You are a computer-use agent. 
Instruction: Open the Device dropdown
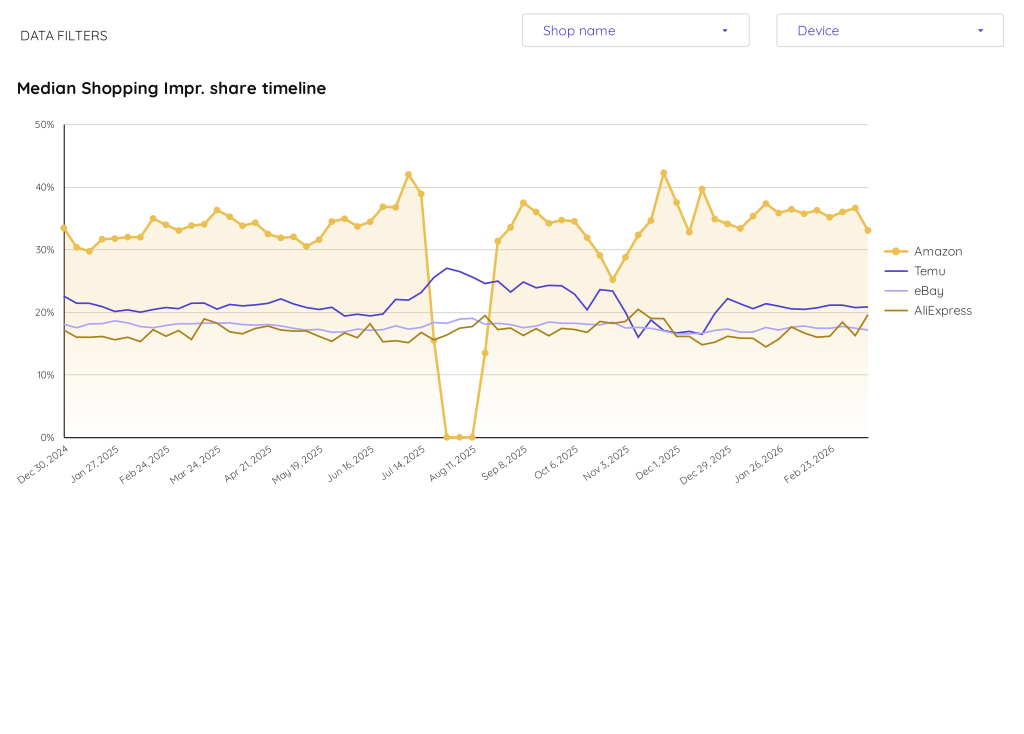coord(889,30)
